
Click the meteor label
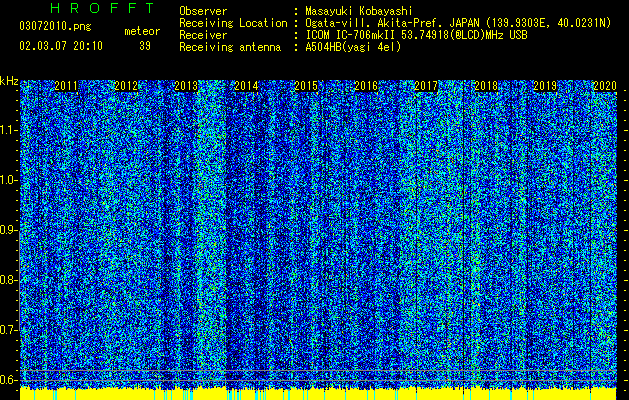[x=142, y=31]
